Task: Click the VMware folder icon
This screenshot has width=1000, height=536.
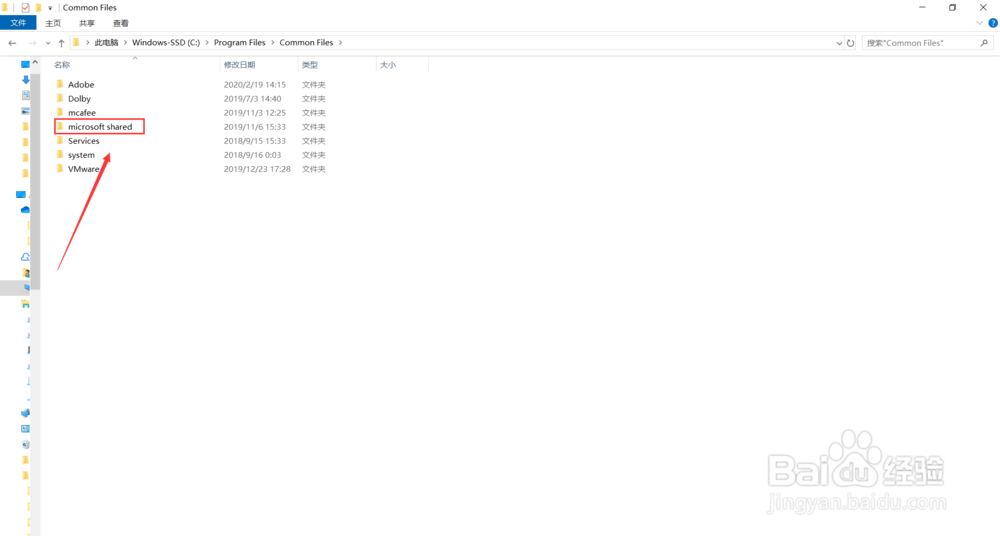Action: pos(60,168)
